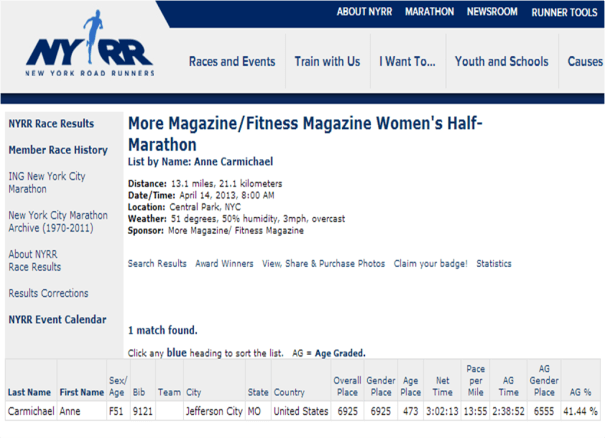Sort results by Last Name column
Viewport: 605px width, 438px height.
pyautogui.click(x=29, y=393)
